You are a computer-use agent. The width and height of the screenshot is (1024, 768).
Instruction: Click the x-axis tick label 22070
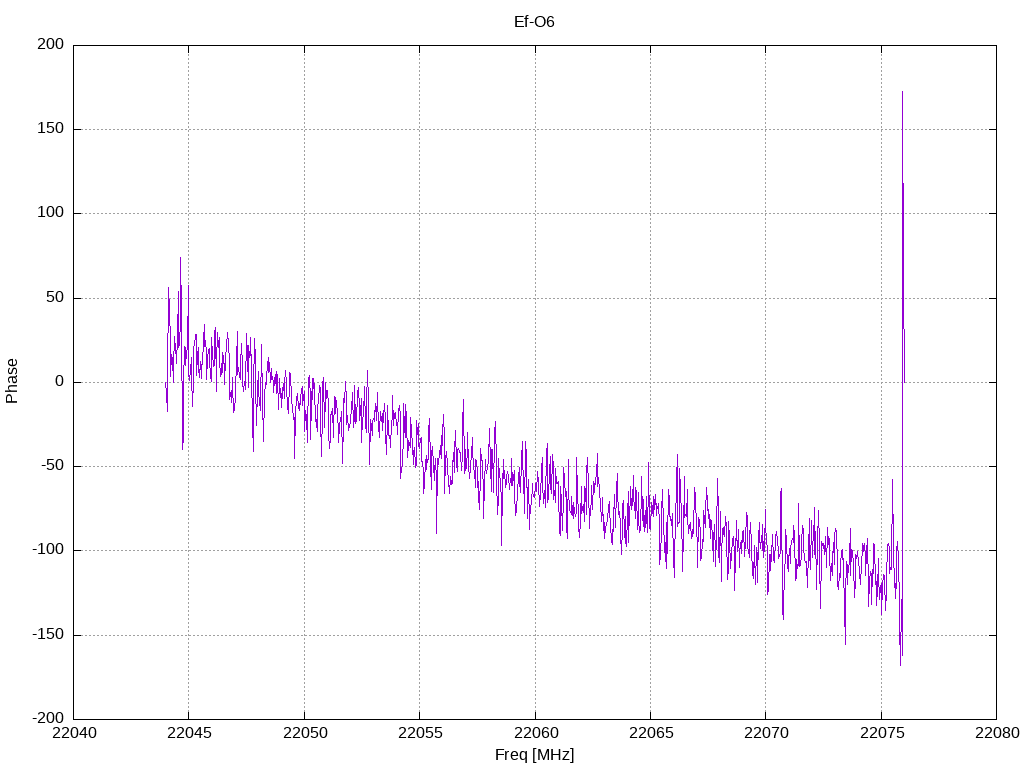click(766, 733)
